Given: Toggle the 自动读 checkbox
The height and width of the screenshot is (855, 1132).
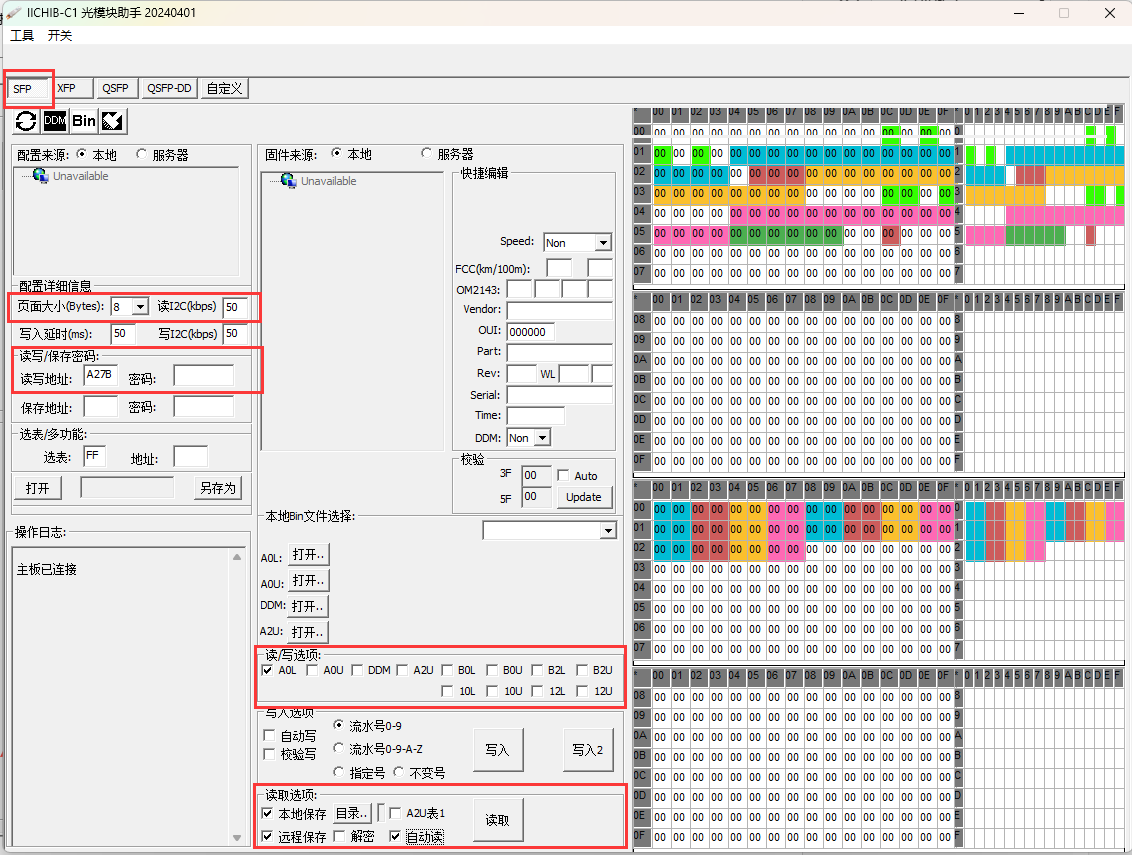Looking at the screenshot, I should click(x=395, y=836).
